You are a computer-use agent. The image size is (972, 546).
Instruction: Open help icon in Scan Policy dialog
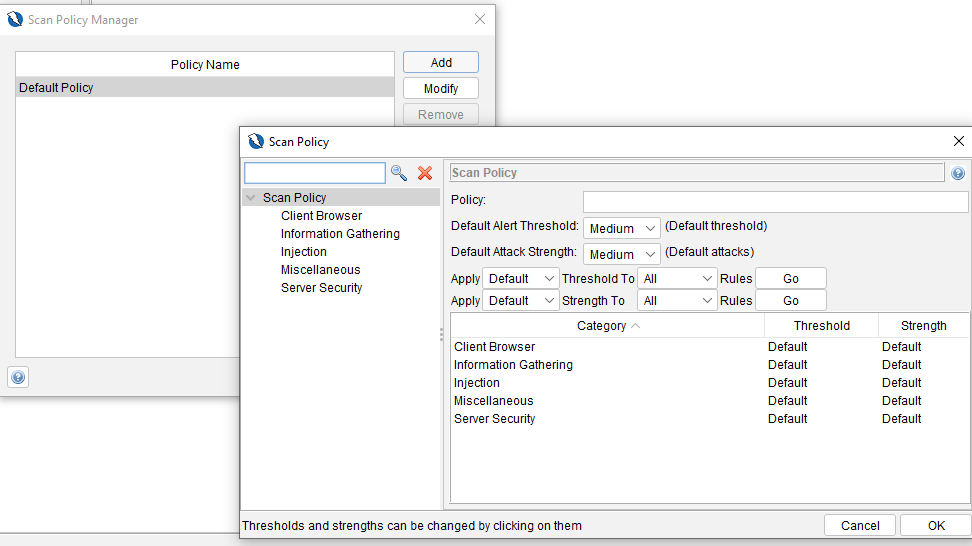[x=958, y=173]
